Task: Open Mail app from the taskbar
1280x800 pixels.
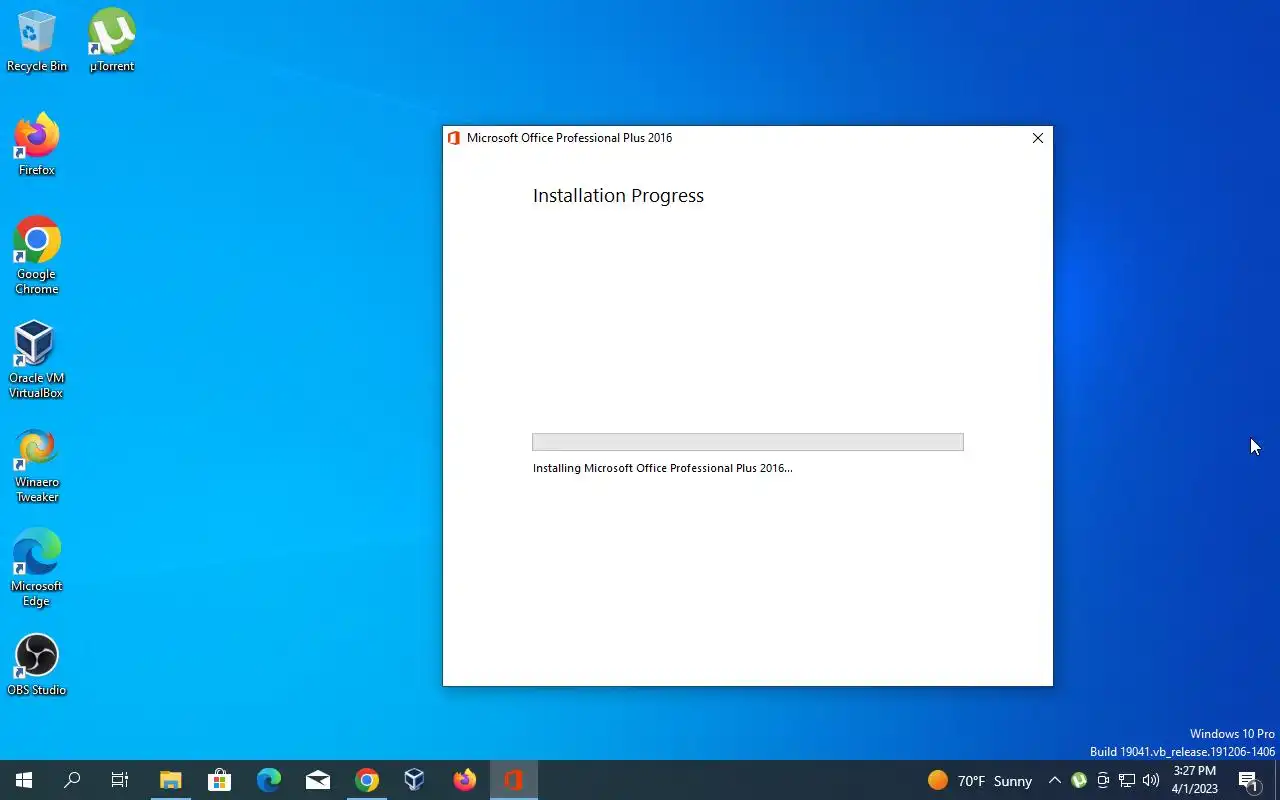Action: (x=318, y=780)
